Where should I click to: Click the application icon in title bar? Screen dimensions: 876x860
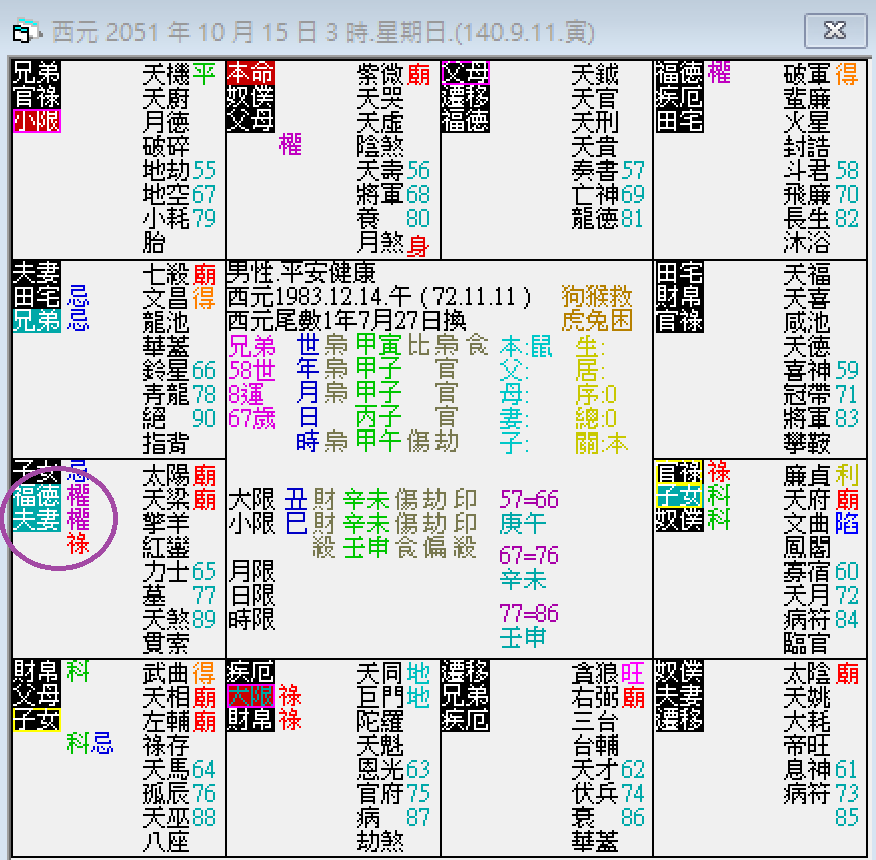coord(25,31)
